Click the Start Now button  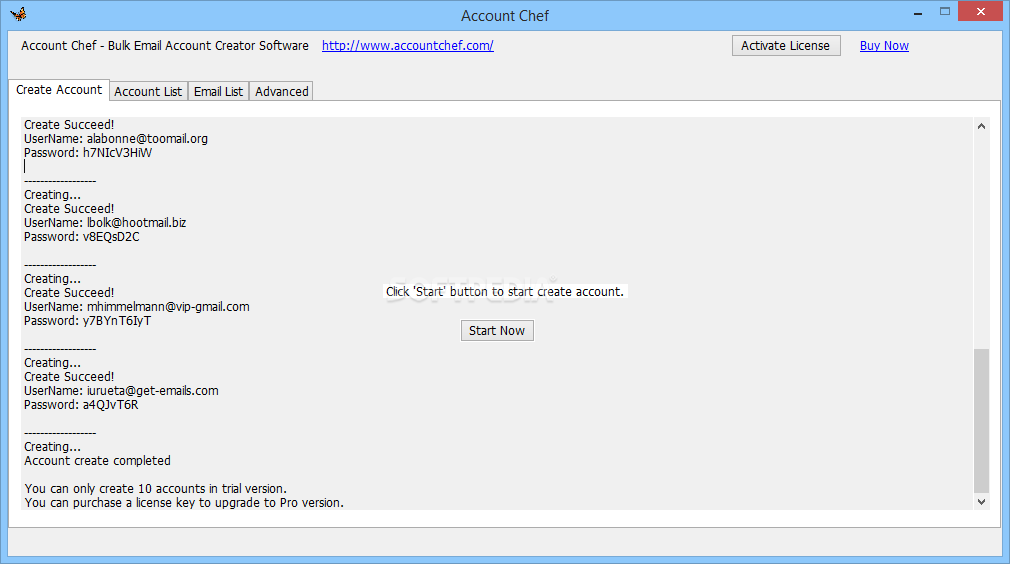click(497, 330)
